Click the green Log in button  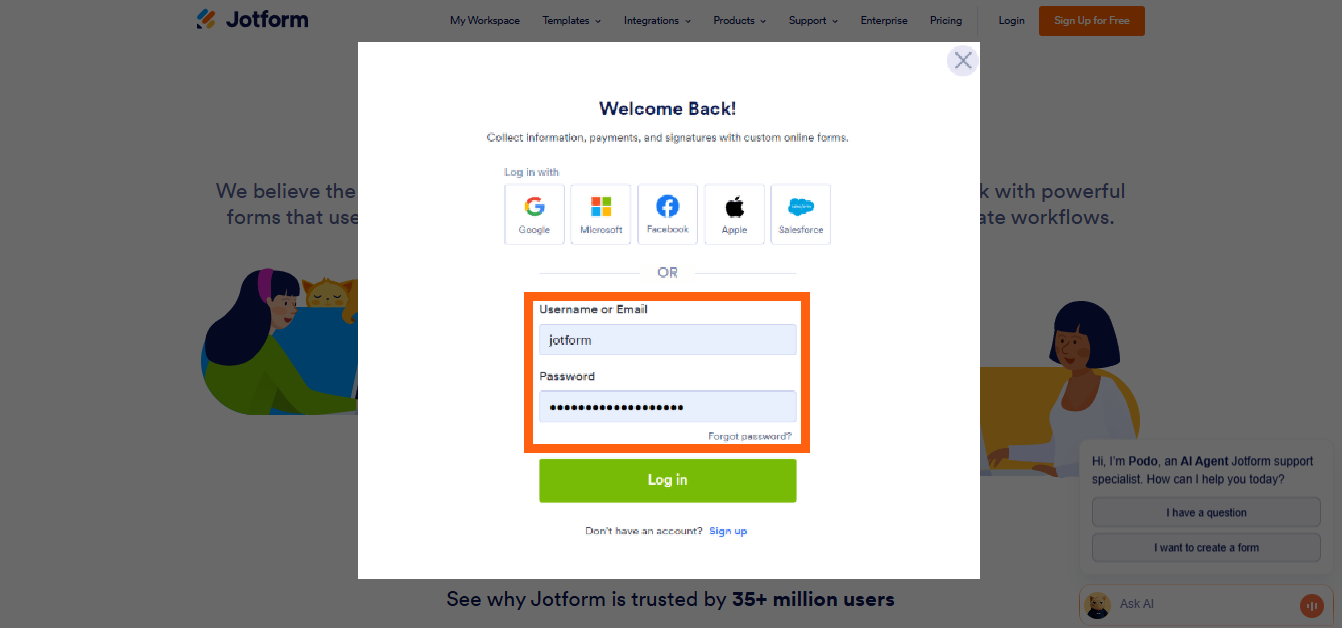tap(668, 480)
